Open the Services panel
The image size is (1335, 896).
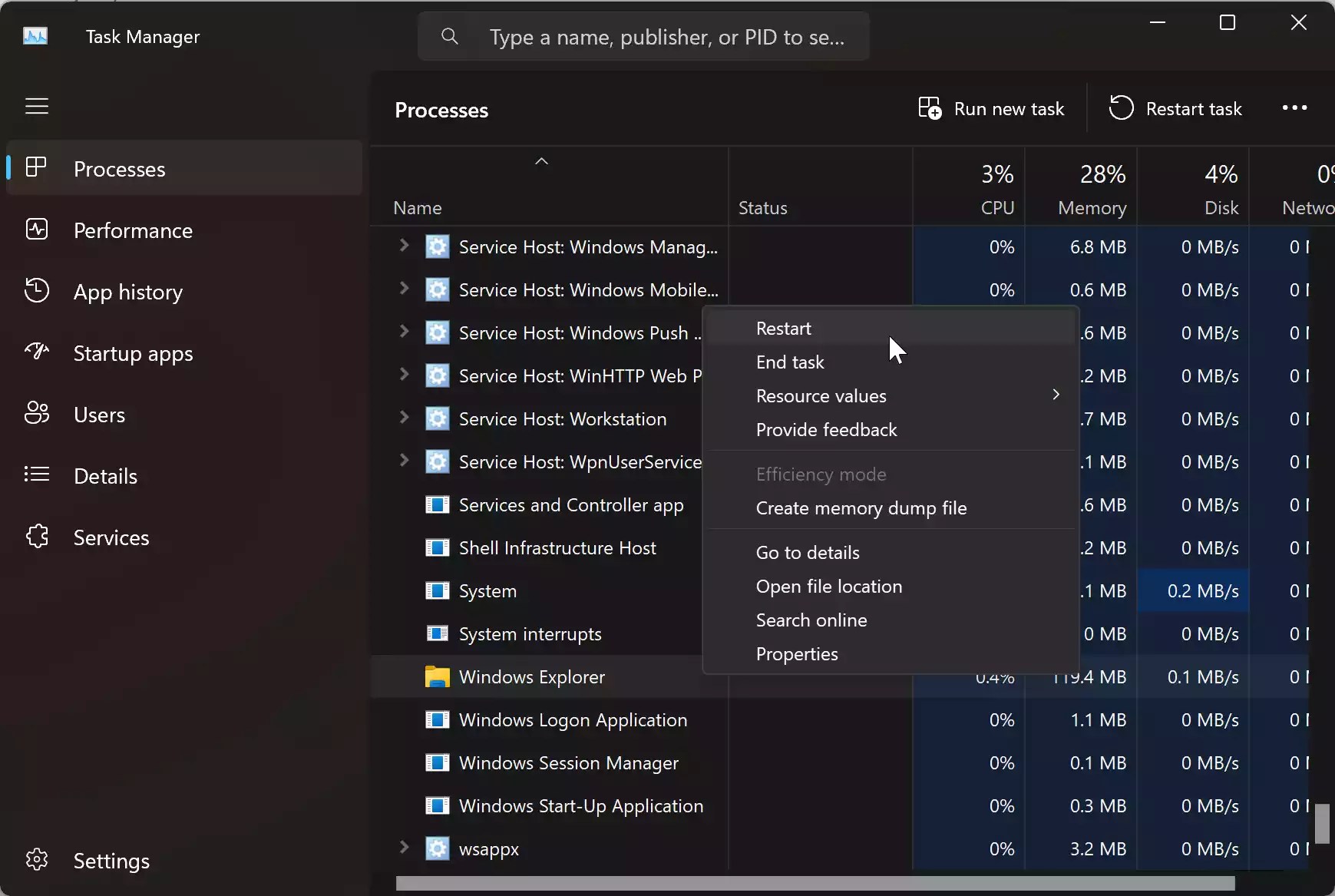111,537
